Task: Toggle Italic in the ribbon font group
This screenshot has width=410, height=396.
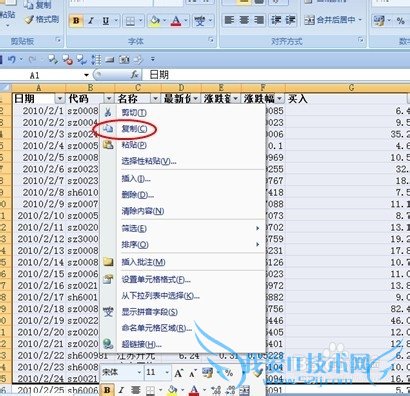Action: tap(91, 21)
